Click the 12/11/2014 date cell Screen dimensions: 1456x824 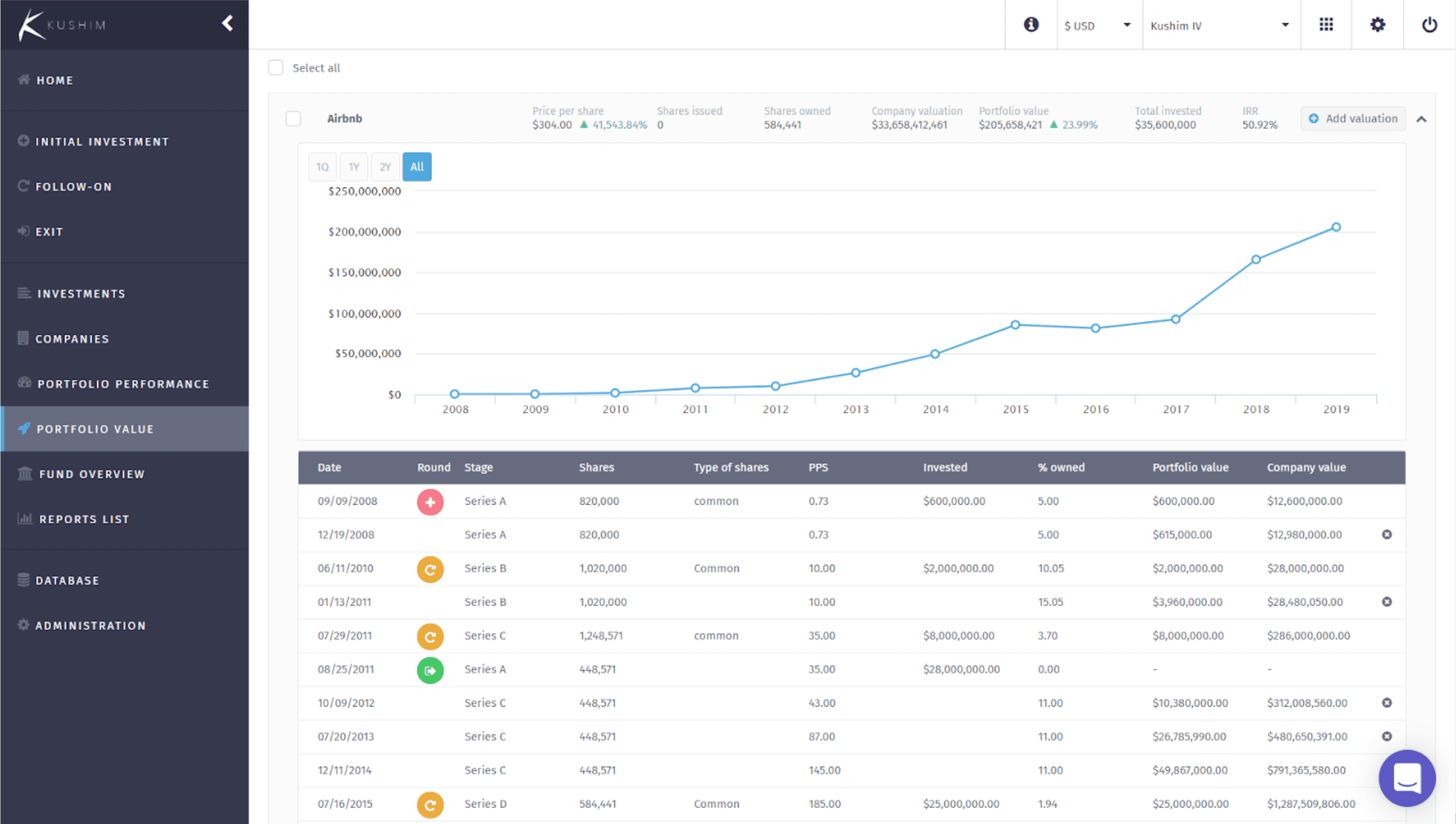pyautogui.click(x=345, y=770)
